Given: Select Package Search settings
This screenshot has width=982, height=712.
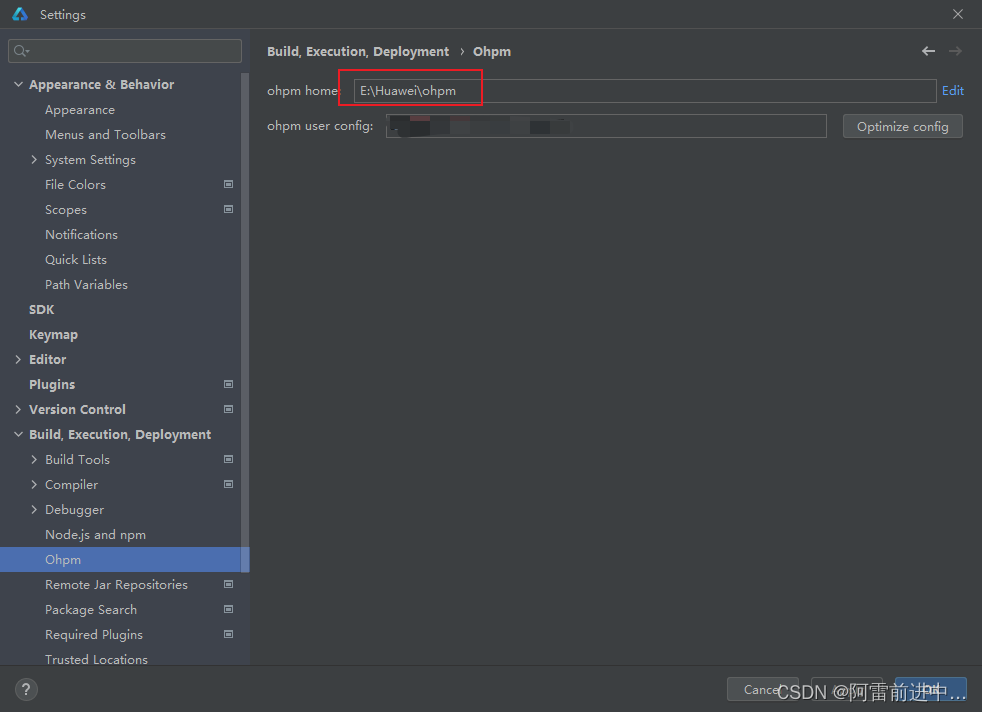Looking at the screenshot, I should click(91, 609).
